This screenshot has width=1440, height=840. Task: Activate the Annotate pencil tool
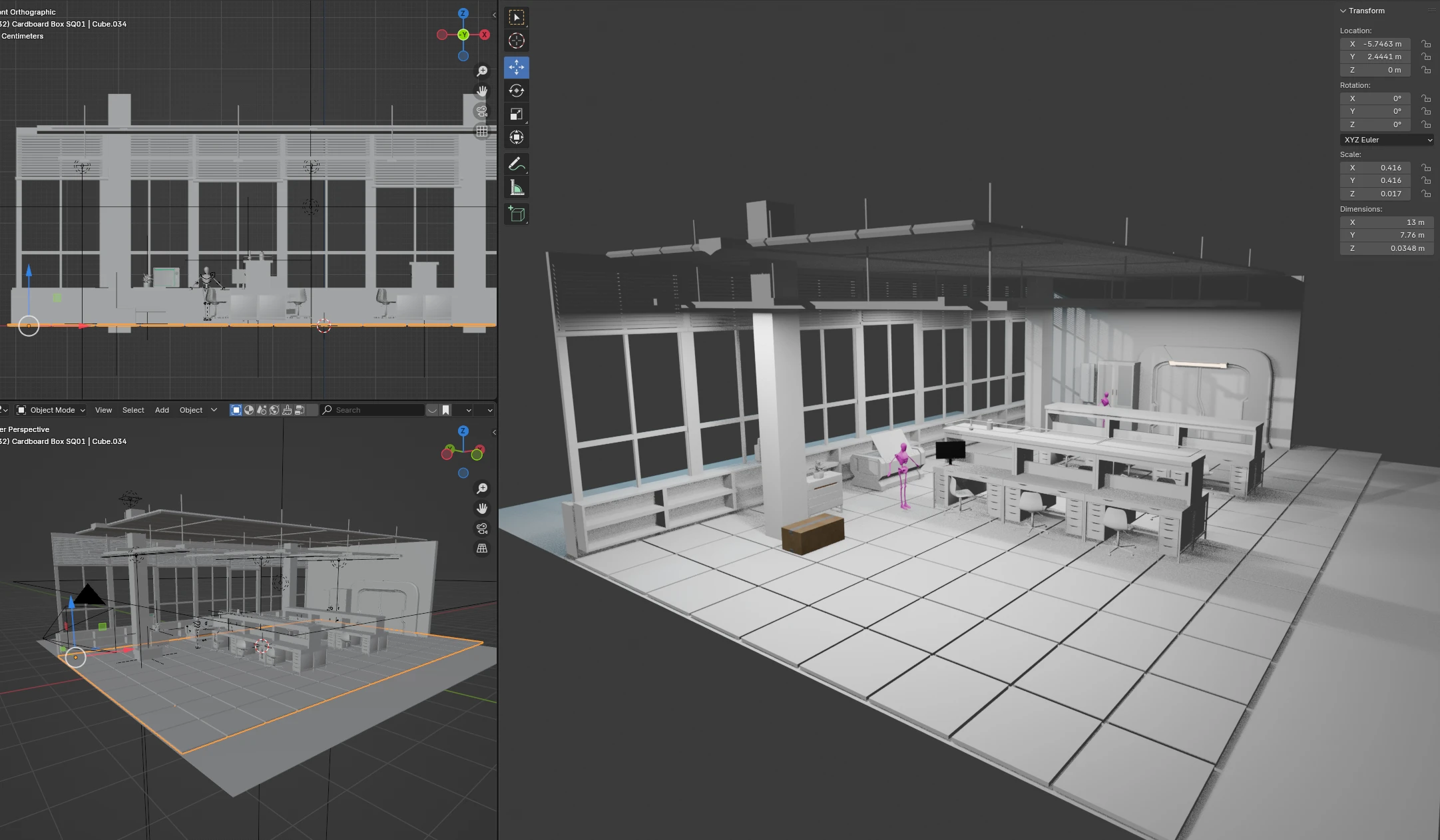point(517,164)
